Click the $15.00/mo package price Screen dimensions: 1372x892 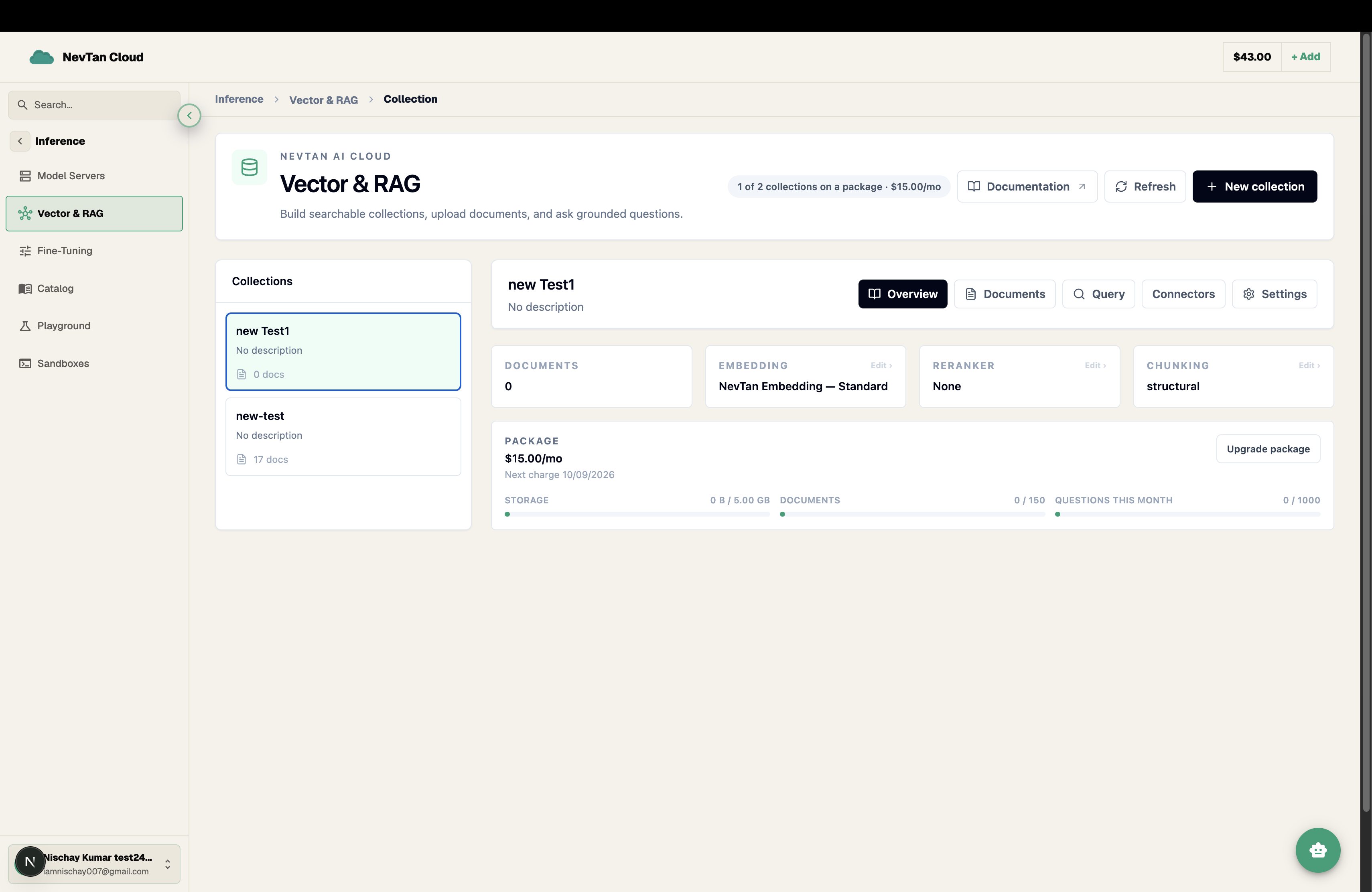point(533,459)
